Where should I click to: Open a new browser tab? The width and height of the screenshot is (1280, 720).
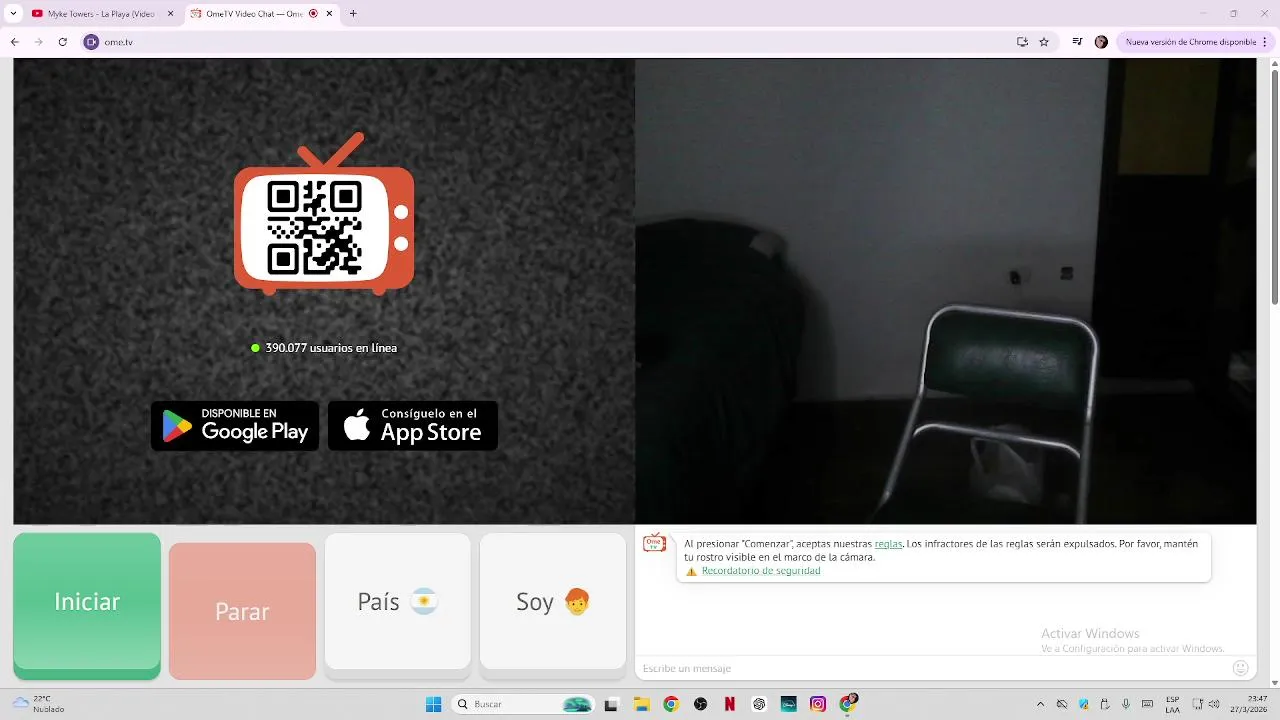(353, 14)
